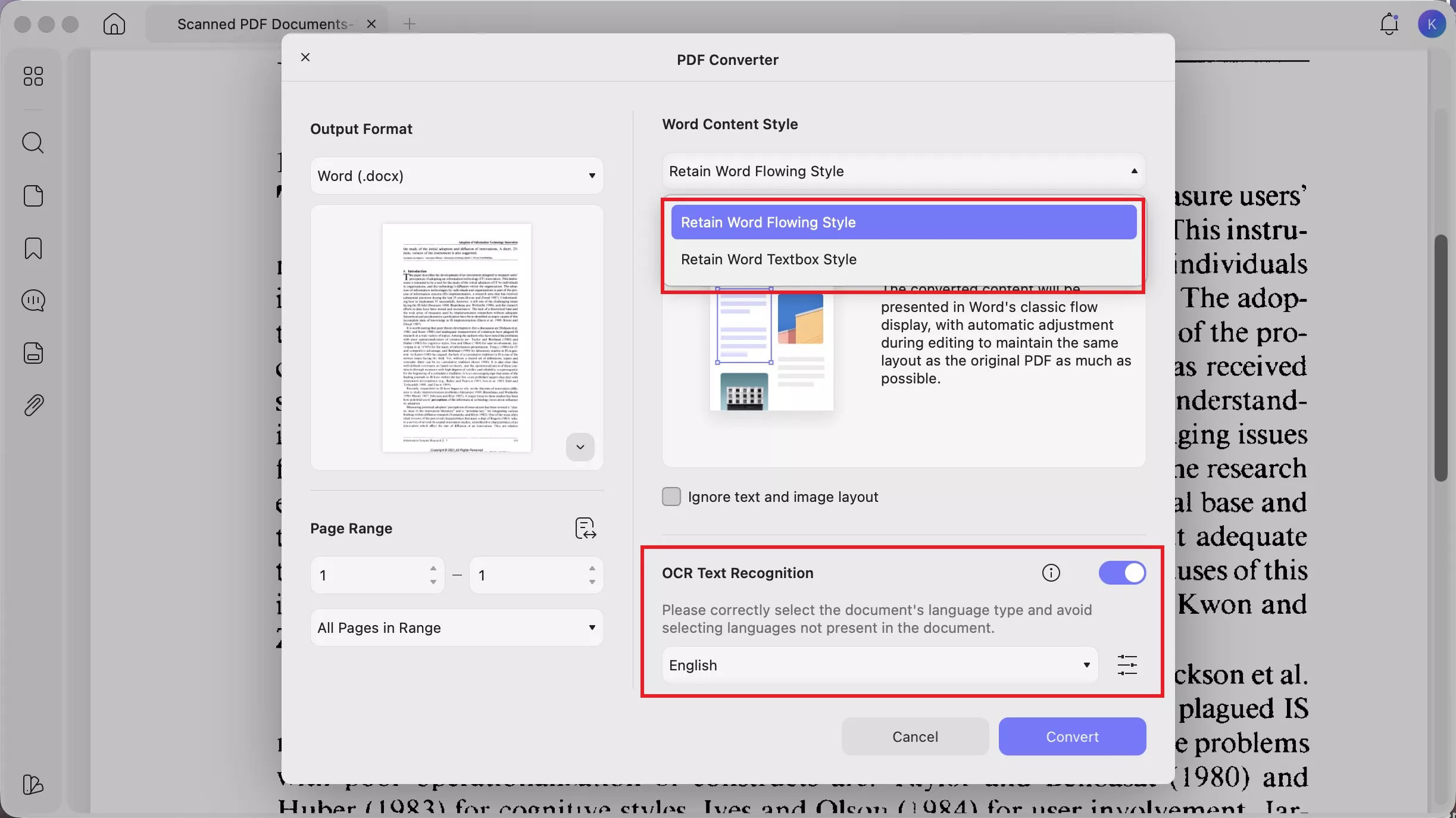This screenshot has width=1456, height=818.
Task: Increase start page with up arrow
Action: 433,569
